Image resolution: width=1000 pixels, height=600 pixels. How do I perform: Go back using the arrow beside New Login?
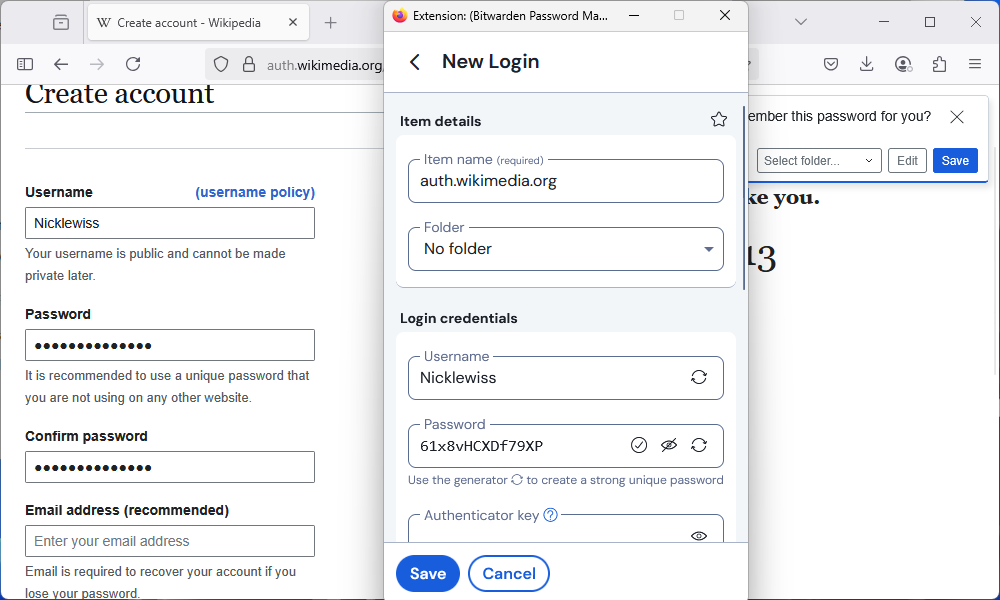point(415,62)
